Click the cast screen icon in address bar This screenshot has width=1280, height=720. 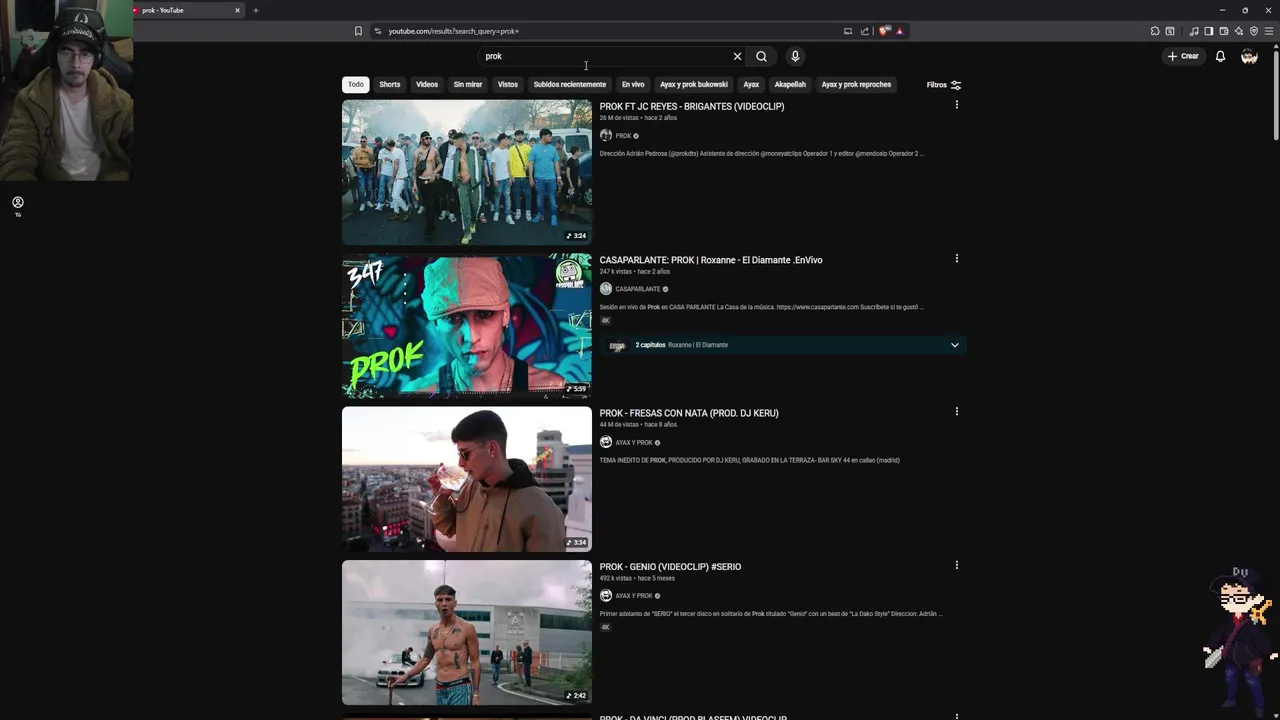(848, 31)
